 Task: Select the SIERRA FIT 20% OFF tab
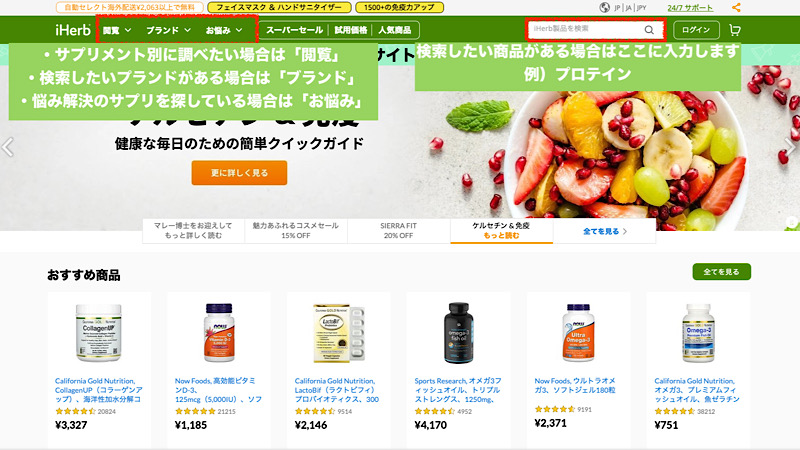point(398,231)
